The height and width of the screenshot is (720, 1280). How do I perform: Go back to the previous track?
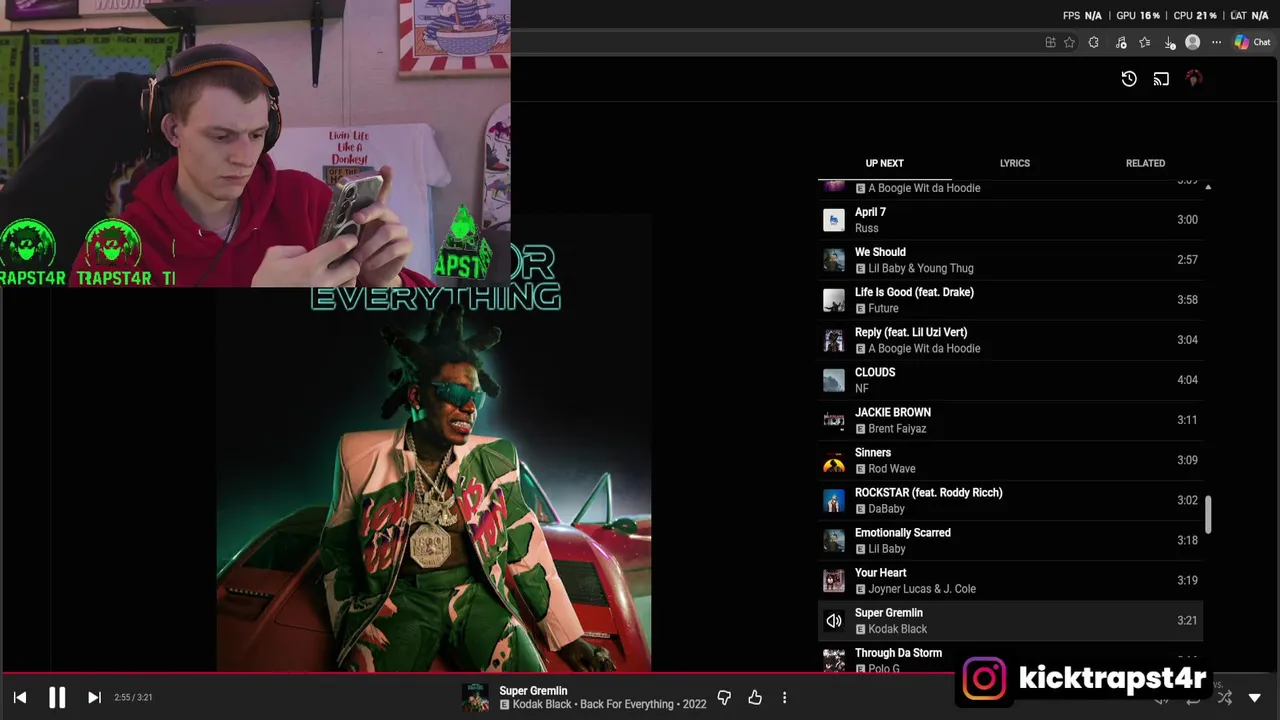pos(20,697)
